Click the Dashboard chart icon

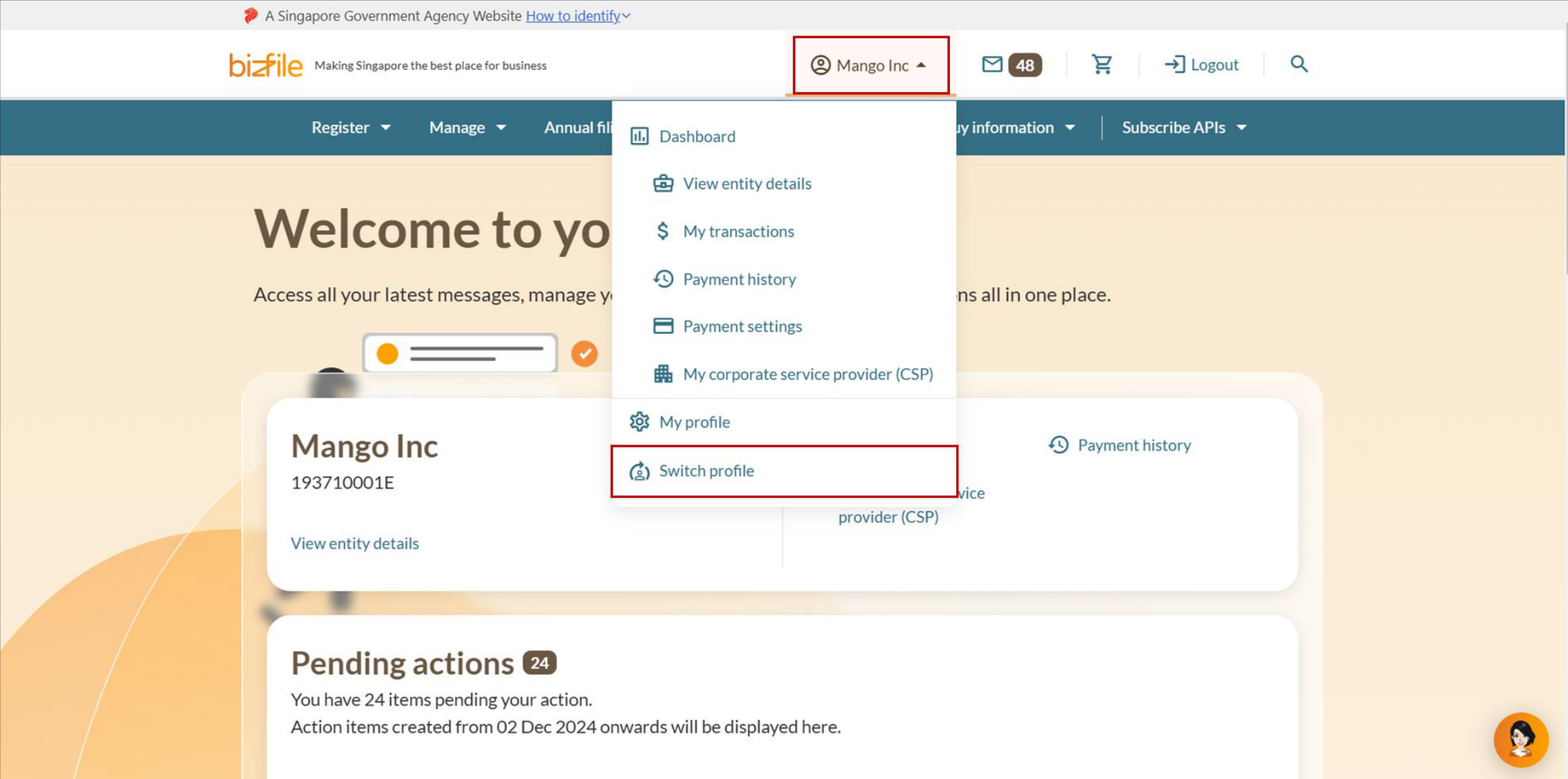click(639, 136)
